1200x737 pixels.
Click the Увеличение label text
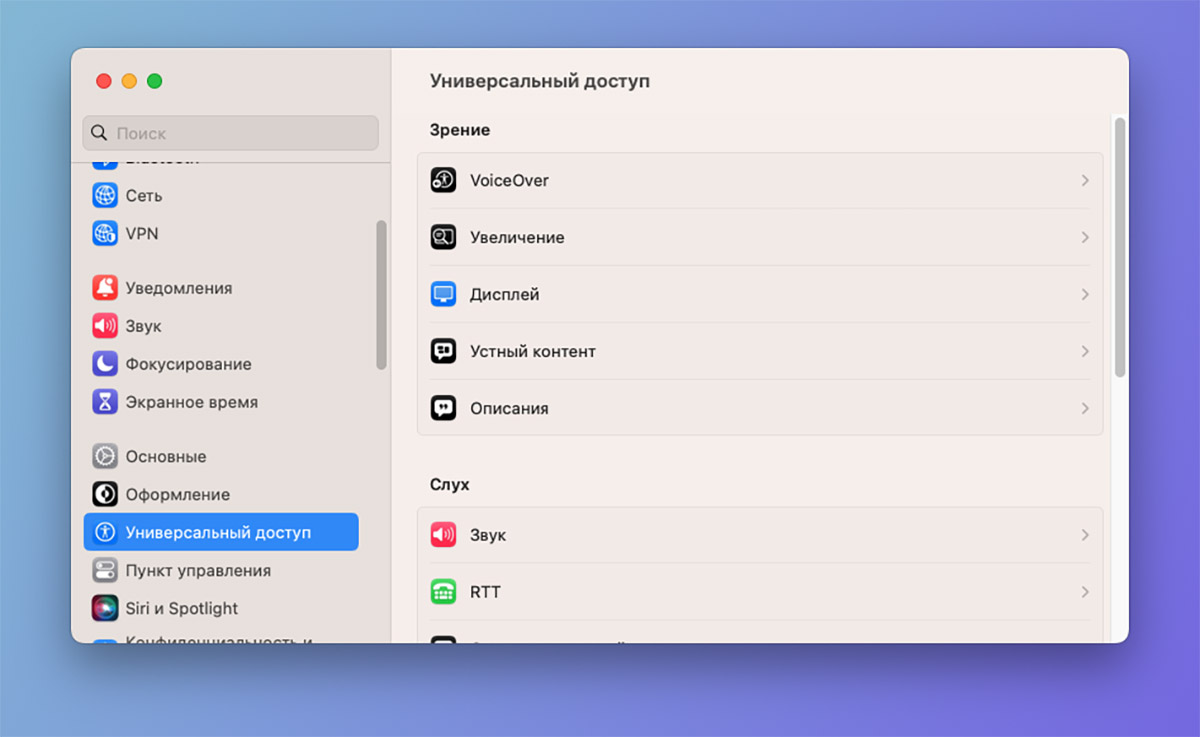coord(517,237)
